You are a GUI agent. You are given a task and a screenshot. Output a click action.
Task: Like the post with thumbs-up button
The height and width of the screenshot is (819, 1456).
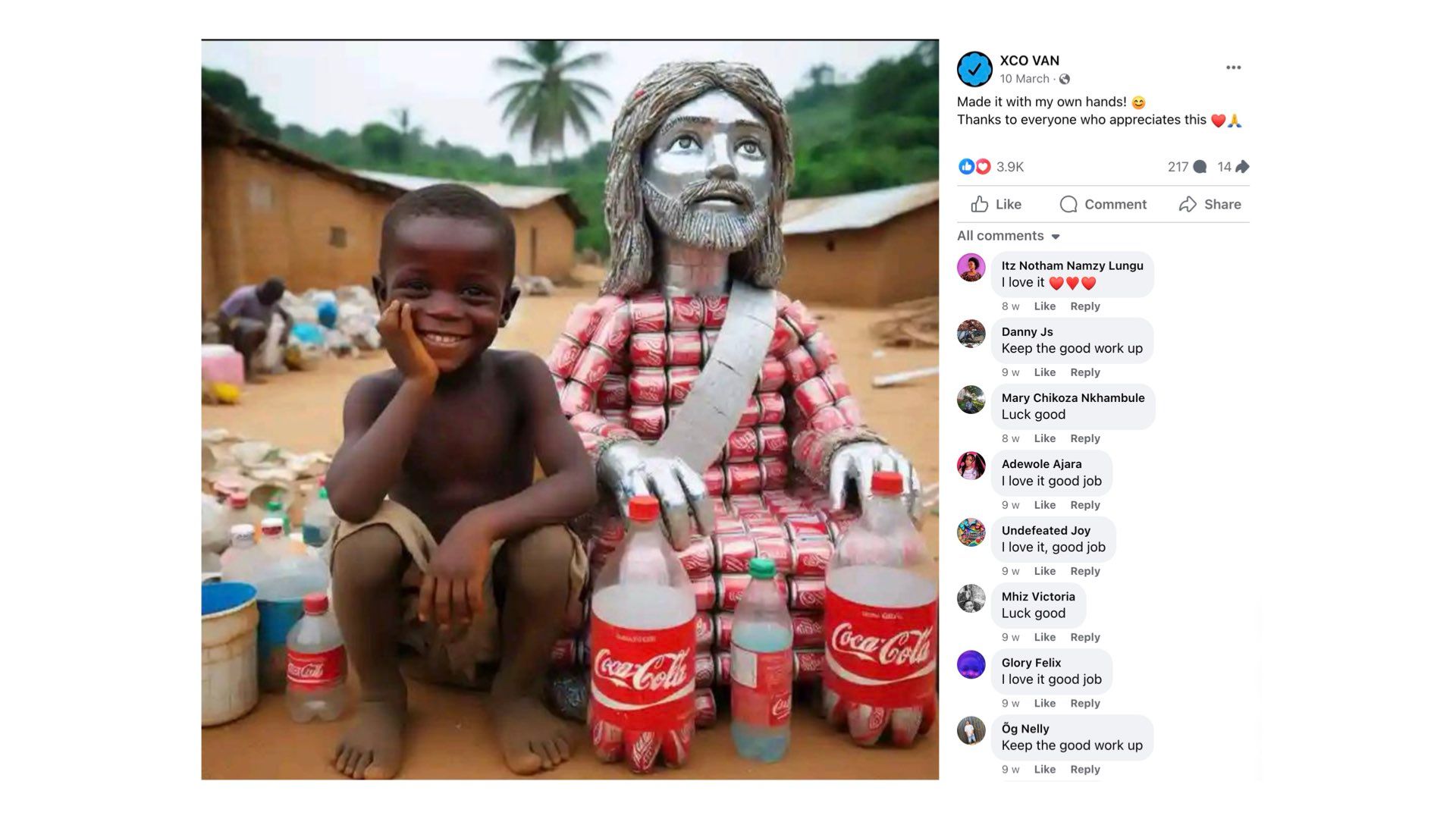[996, 204]
